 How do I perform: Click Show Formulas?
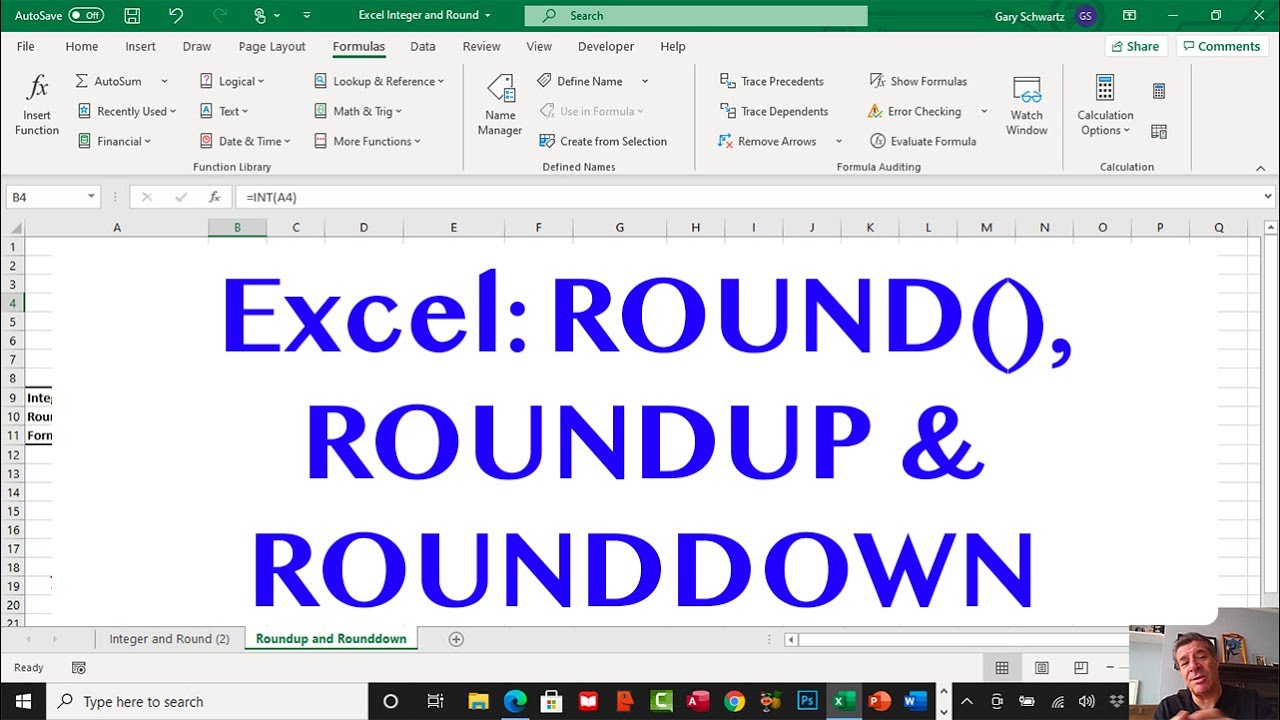pos(918,81)
